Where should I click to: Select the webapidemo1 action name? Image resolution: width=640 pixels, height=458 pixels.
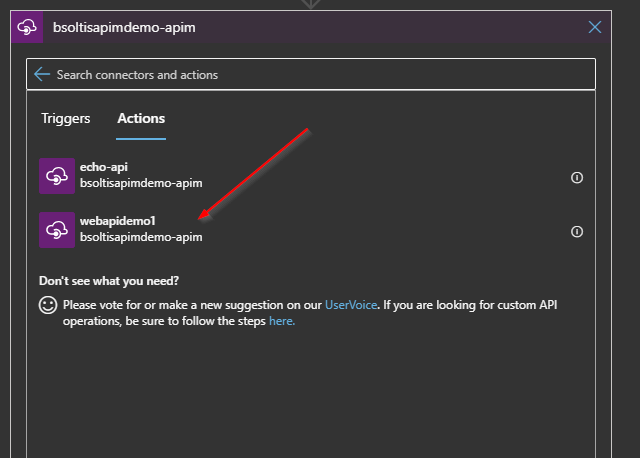point(117,222)
